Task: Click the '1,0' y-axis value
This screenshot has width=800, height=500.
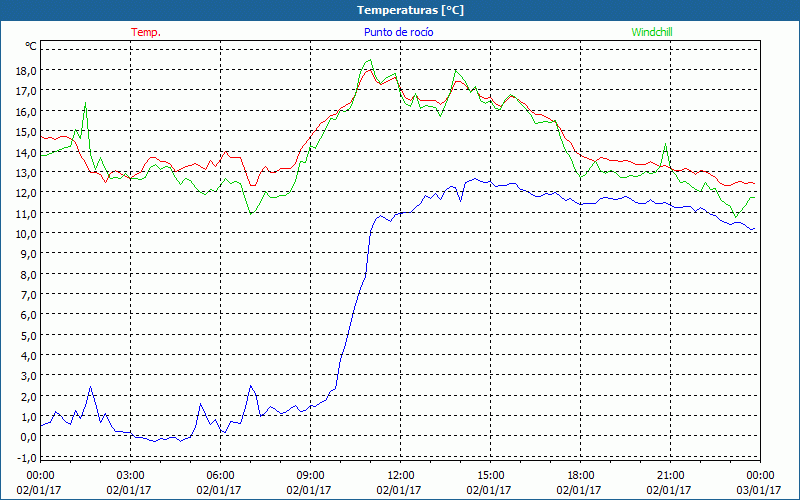Action: (29, 417)
